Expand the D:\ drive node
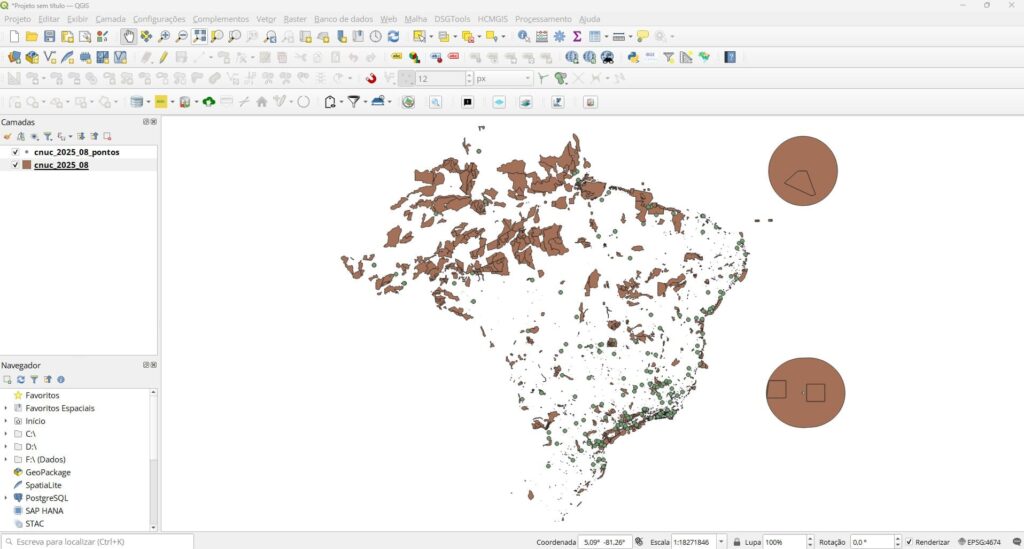Viewport: 1024px width, 549px height. point(6,447)
